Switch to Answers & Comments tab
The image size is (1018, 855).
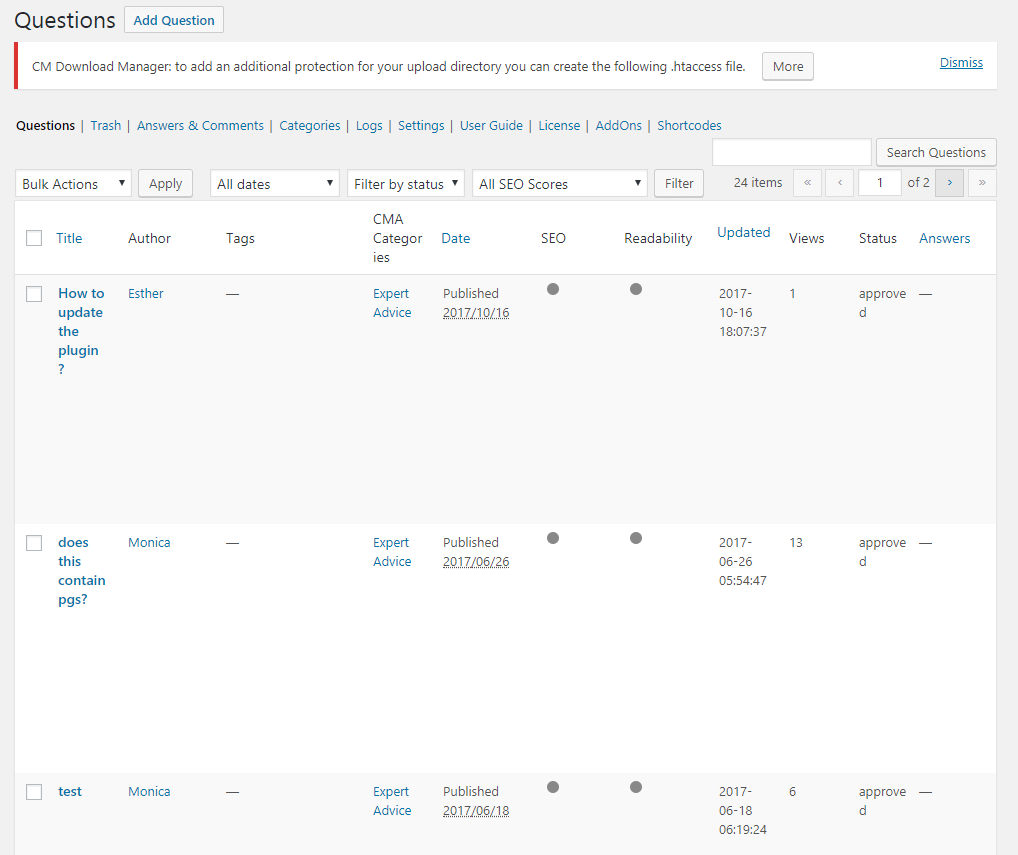pyautogui.click(x=200, y=126)
